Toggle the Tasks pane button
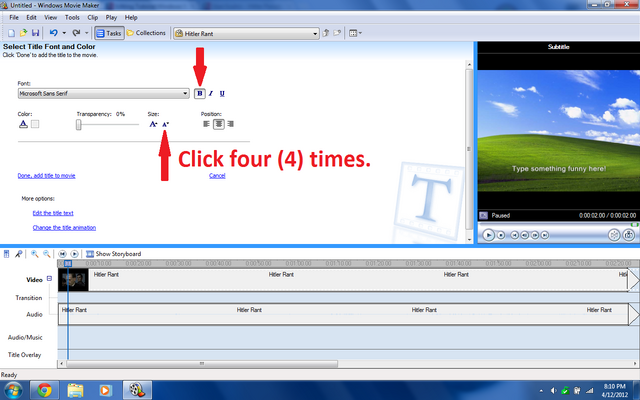Image resolution: width=640 pixels, height=400 pixels. [x=109, y=33]
